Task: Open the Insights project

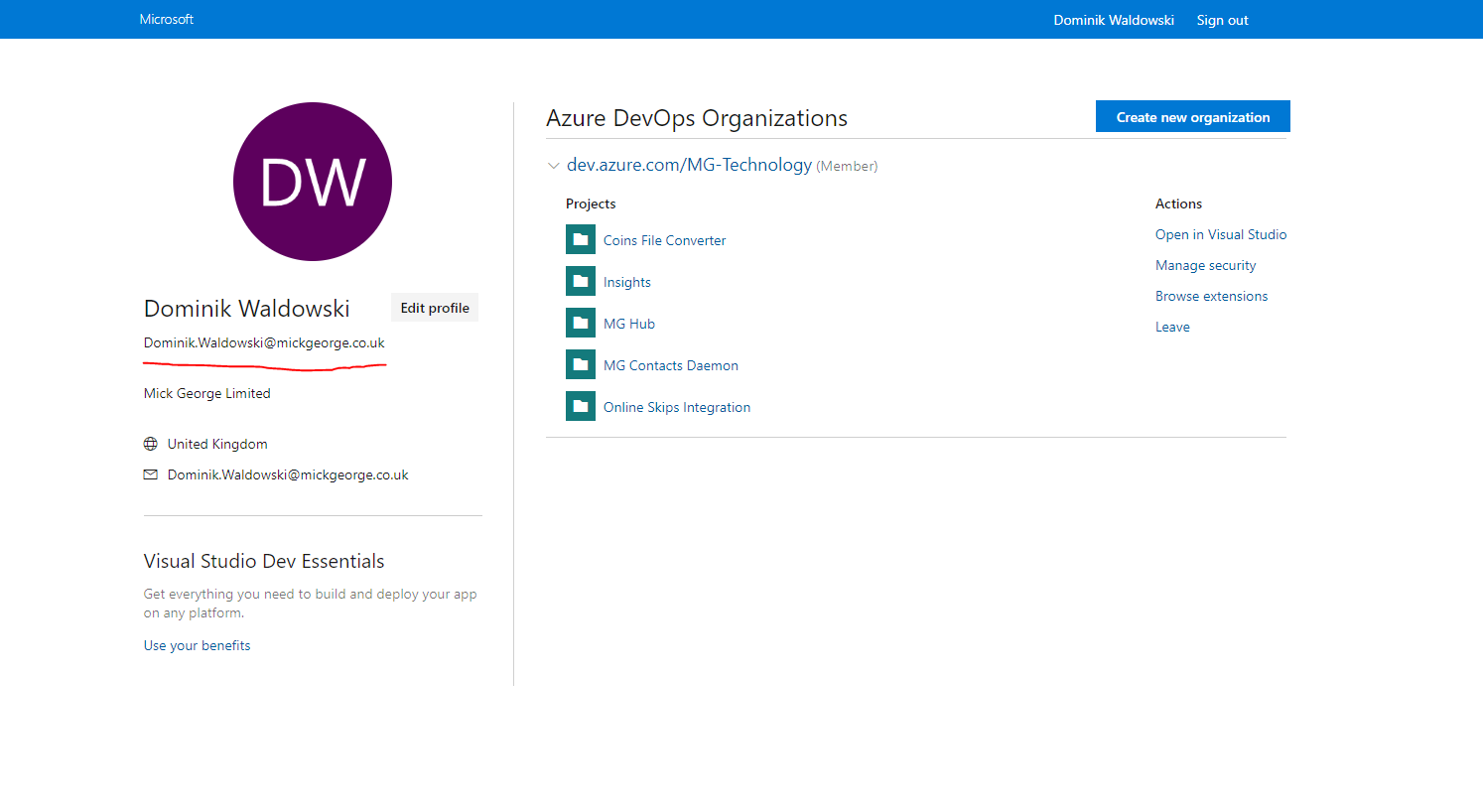Action: (x=627, y=282)
